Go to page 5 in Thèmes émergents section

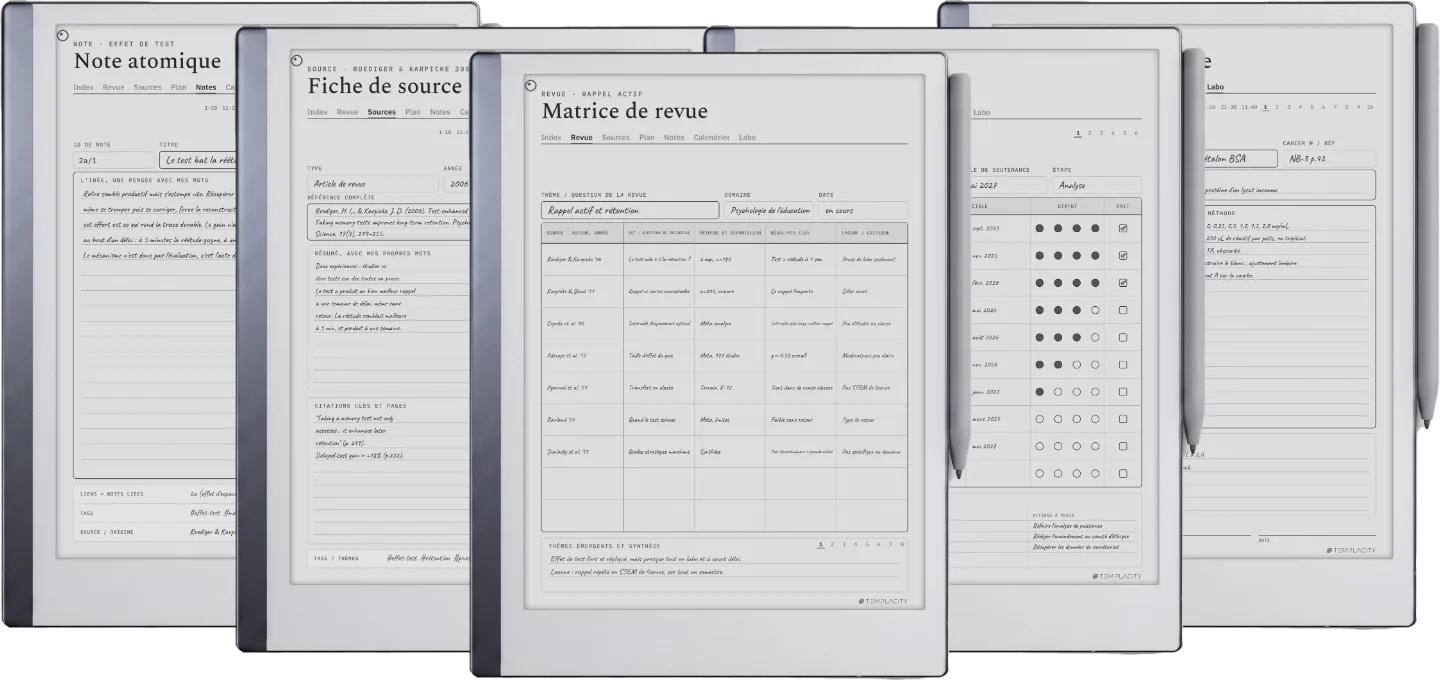point(868,545)
